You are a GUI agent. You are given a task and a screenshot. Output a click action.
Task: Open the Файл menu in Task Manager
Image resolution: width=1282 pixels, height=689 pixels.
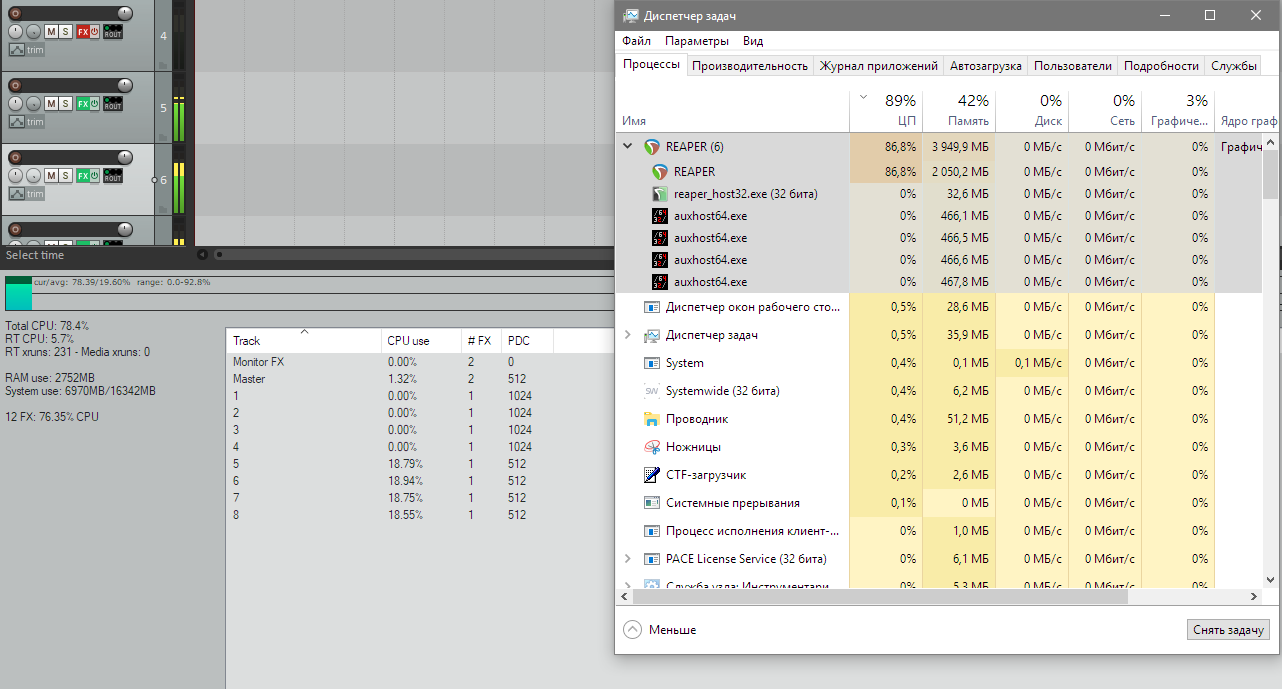coord(636,41)
